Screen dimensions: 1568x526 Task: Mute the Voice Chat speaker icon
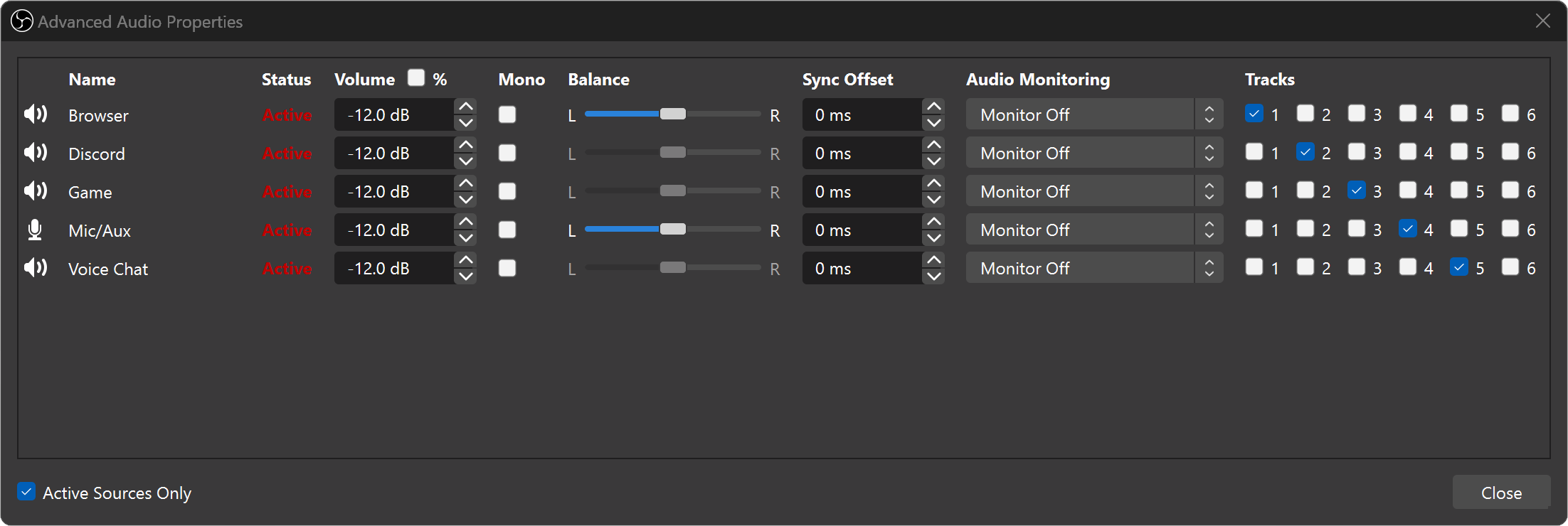click(x=36, y=268)
